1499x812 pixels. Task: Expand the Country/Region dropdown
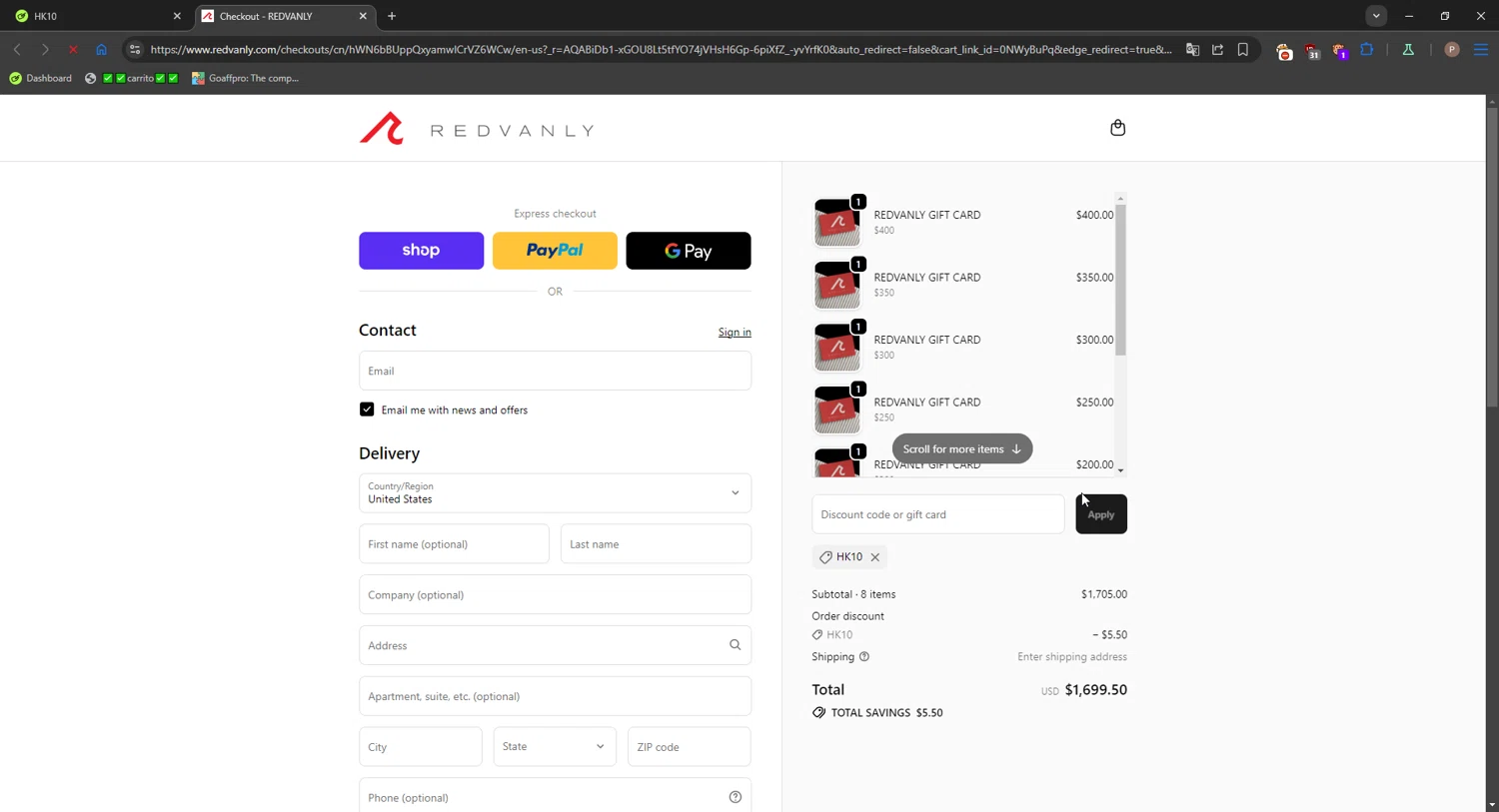tap(555, 492)
